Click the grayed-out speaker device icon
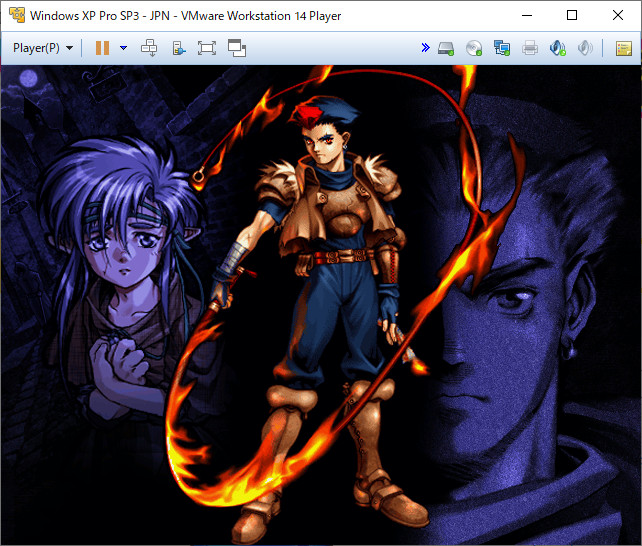642x546 pixels. tap(585, 48)
